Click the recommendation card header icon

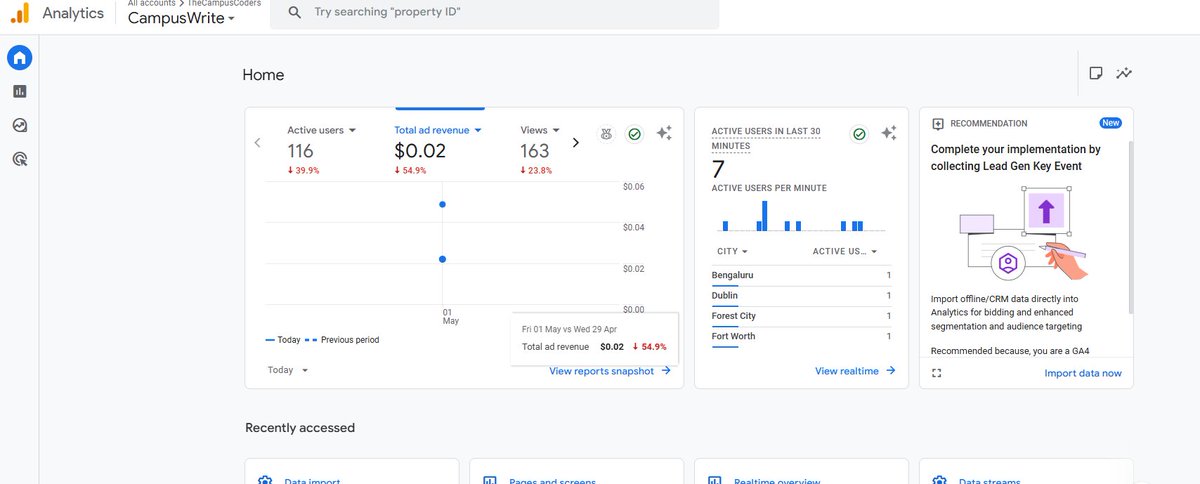(937, 124)
